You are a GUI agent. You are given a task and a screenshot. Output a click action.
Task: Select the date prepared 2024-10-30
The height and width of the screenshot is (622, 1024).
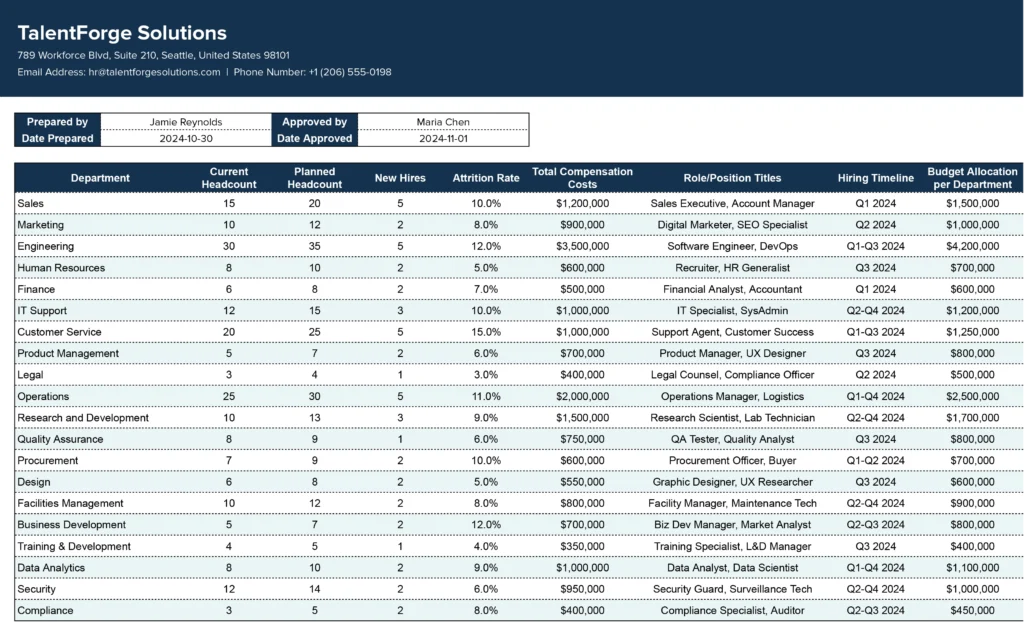click(x=186, y=139)
